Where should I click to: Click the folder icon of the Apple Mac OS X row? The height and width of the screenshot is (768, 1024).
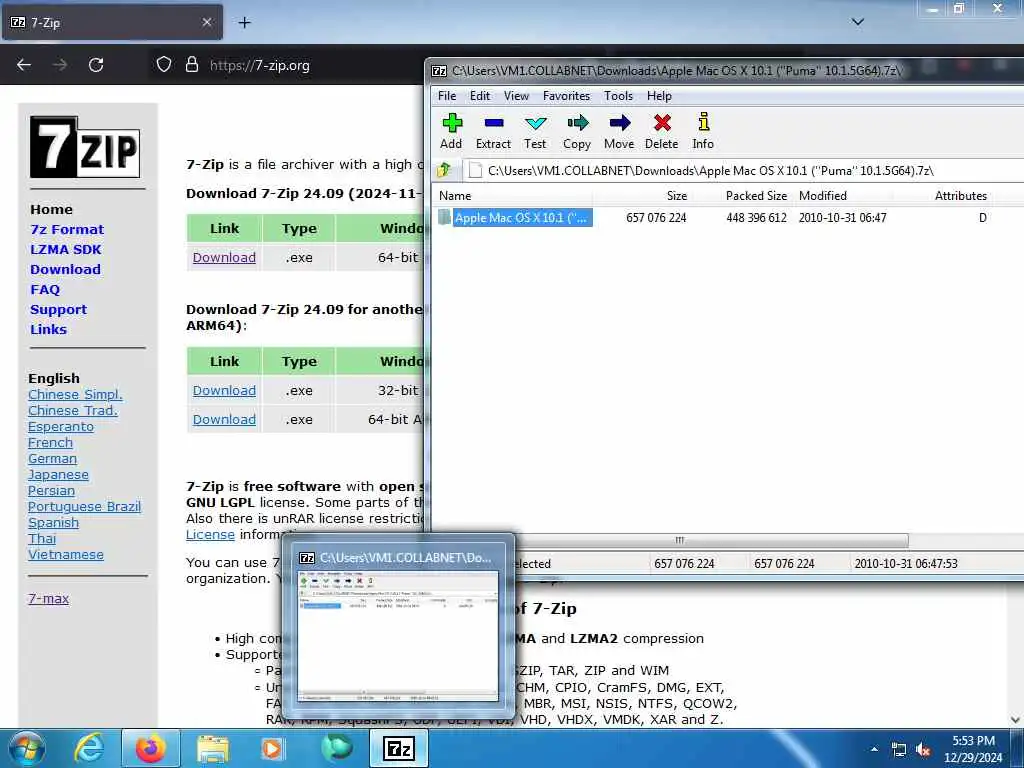445,217
